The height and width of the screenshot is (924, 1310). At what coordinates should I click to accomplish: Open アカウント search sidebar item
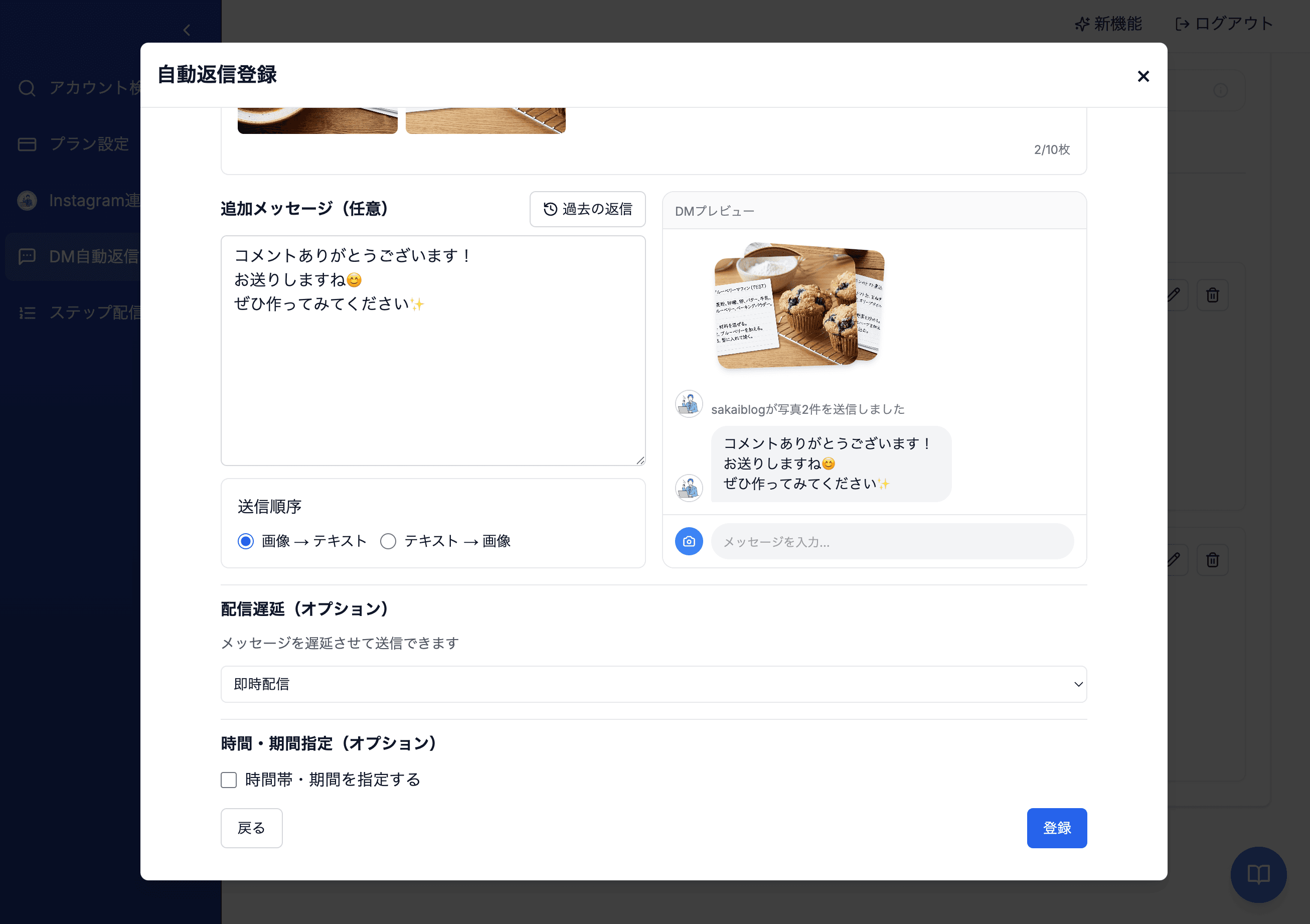(80, 88)
